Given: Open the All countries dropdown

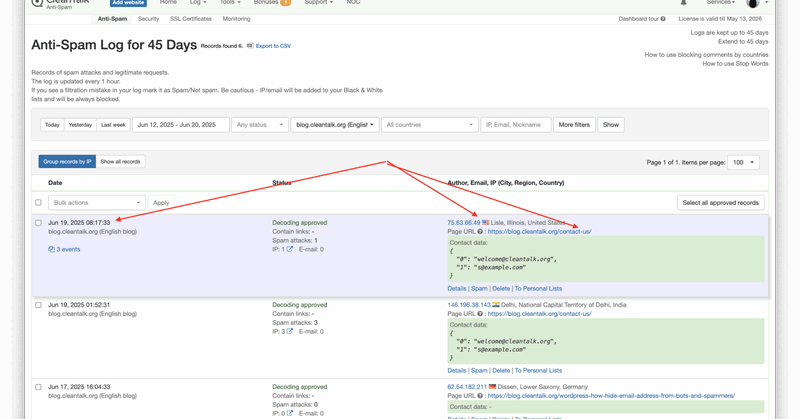Looking at the screenshot, I should 430,125.
